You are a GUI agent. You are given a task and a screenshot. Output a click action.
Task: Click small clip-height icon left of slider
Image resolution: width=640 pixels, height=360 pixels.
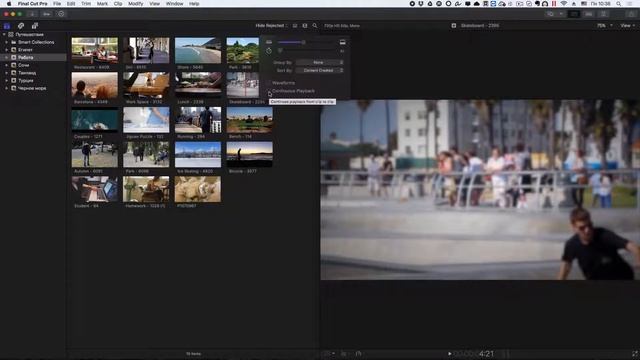(x=269, y=42)
